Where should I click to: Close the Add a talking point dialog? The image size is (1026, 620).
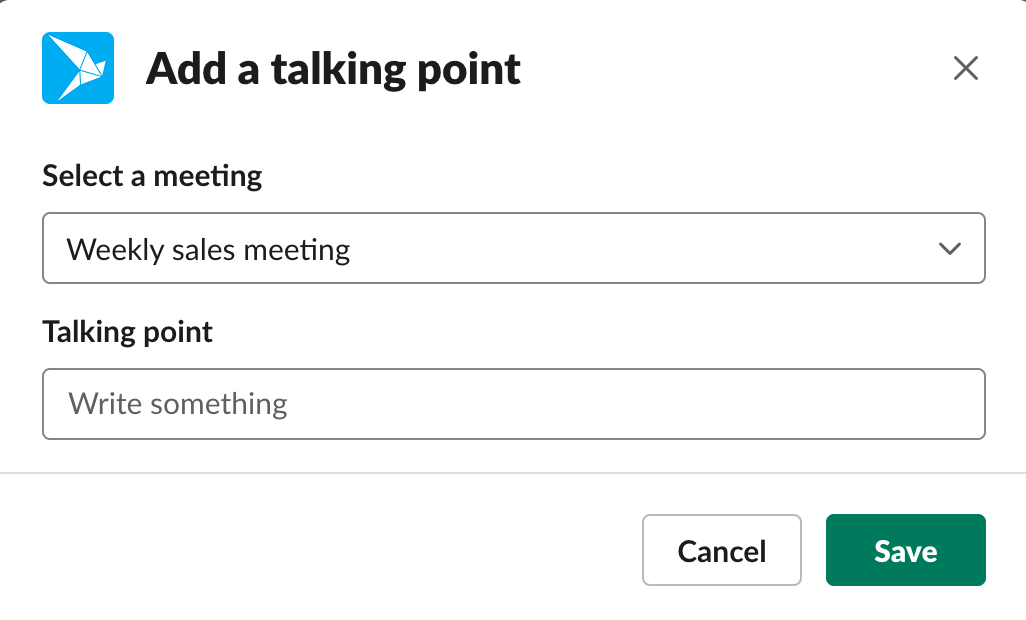tap(966, 68)
